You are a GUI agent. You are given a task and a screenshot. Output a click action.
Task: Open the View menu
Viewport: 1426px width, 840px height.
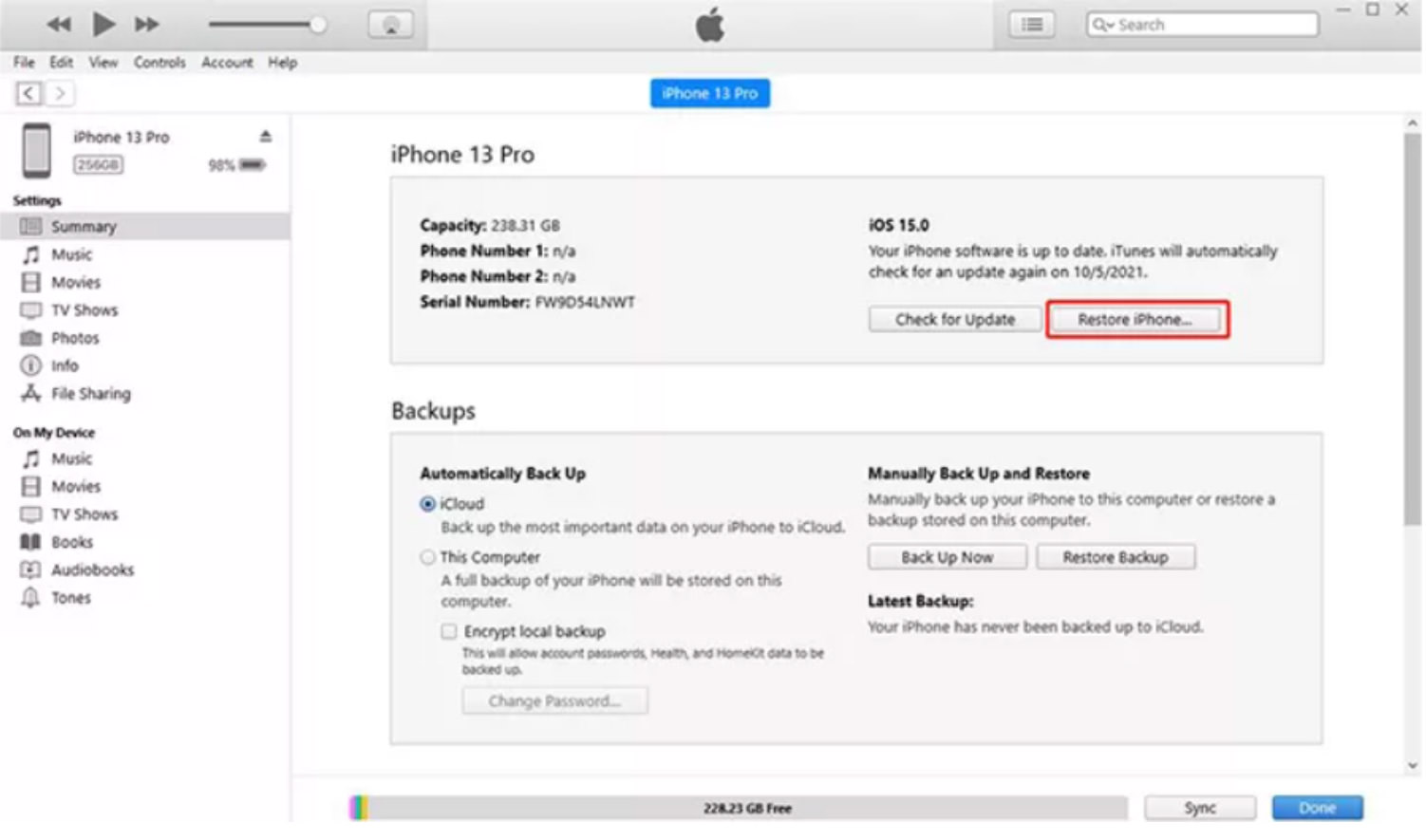[x=103, y=63]
